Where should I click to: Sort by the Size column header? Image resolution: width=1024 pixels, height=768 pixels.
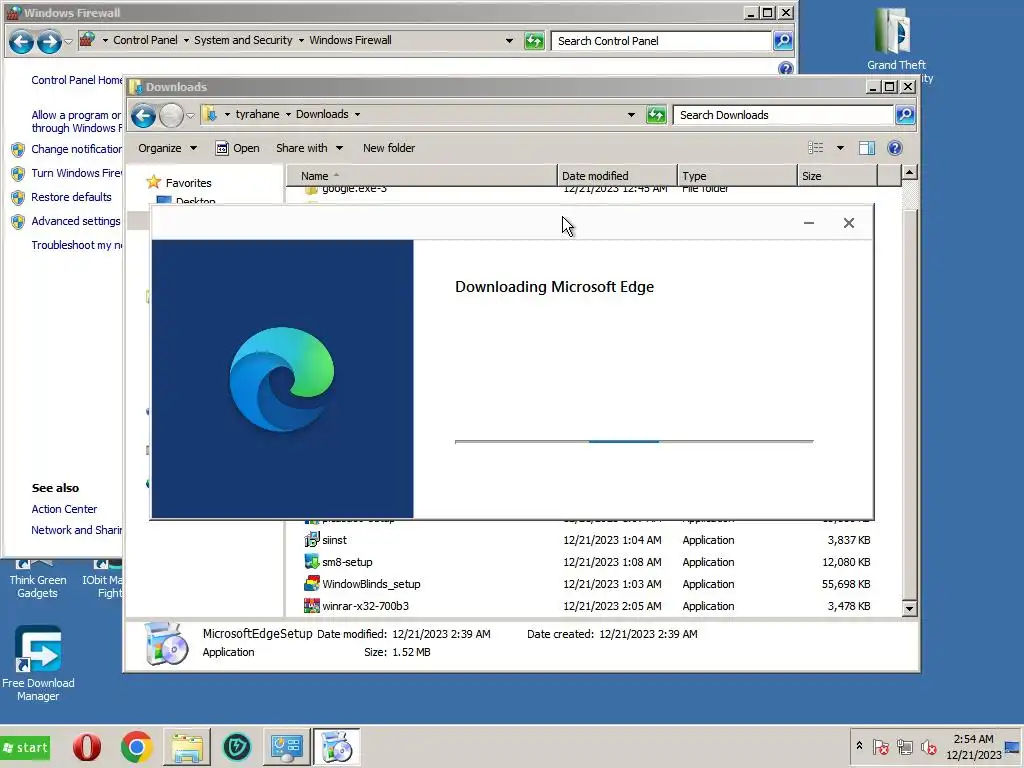(837, 176)
